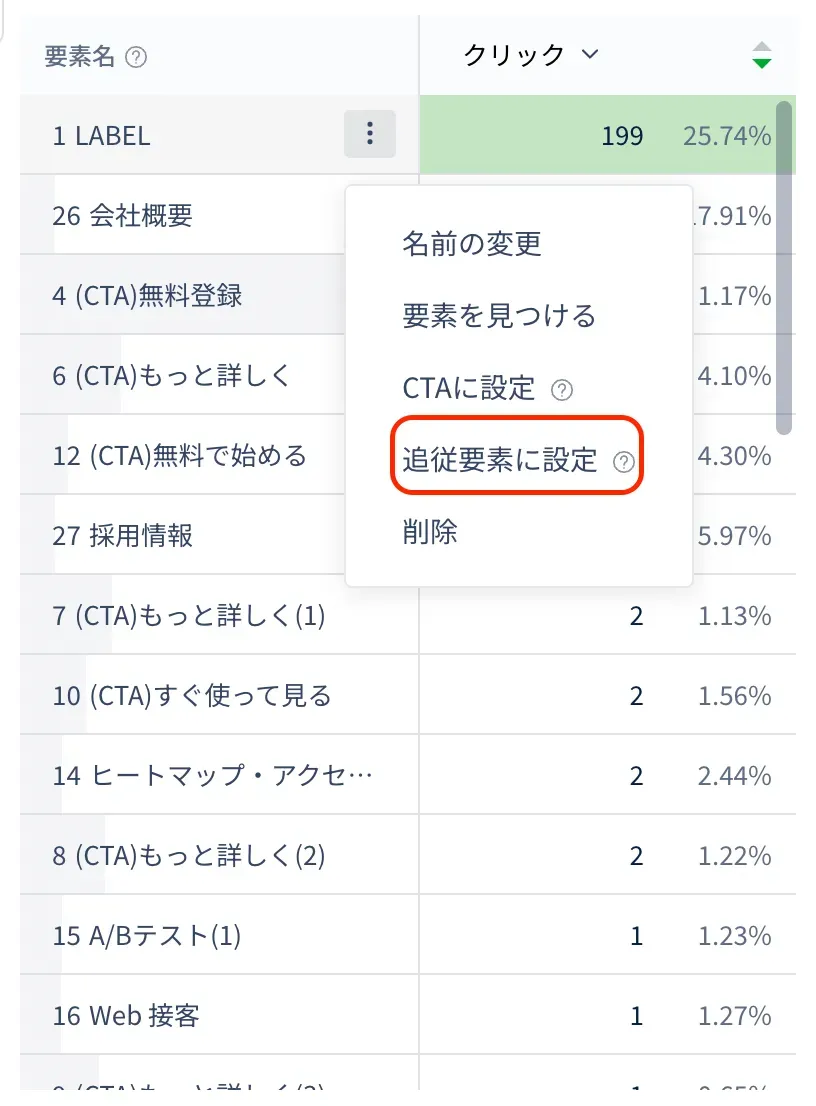Select the 27 採用情報 row
The height and width of the screenshot is (1106, 816).
click(122, 535)
